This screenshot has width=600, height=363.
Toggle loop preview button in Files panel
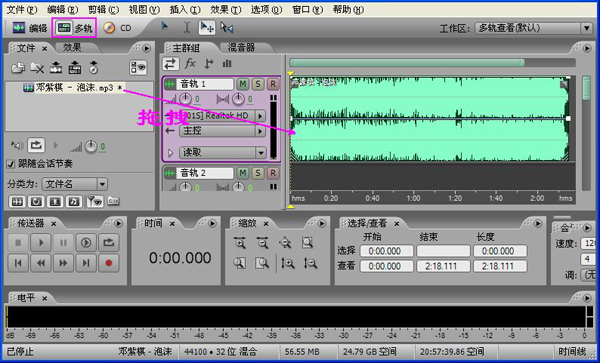(x=36, y=145)
